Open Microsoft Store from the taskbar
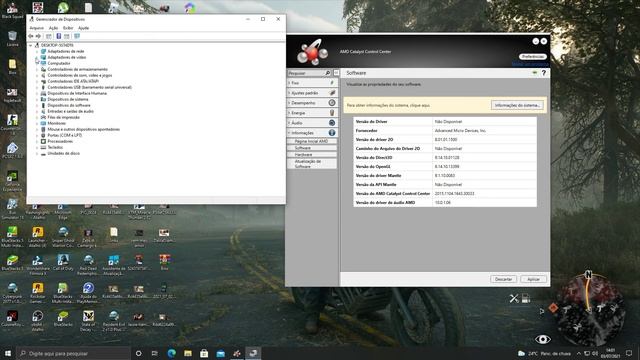640x360 pixels. [204, 353]
